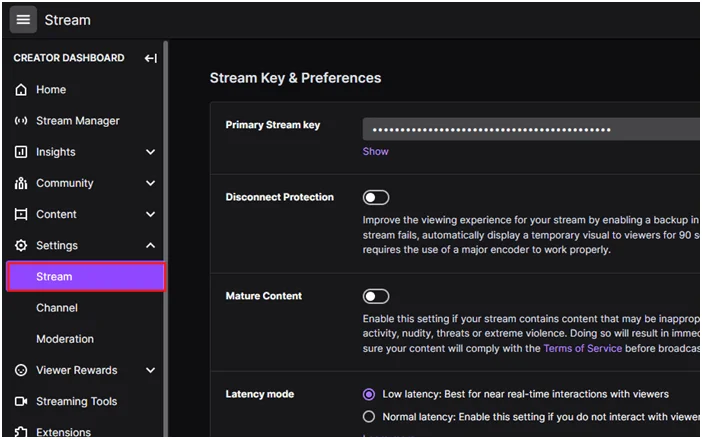
Task: Click the Community people icon
Action: click(x=21, y=183)
